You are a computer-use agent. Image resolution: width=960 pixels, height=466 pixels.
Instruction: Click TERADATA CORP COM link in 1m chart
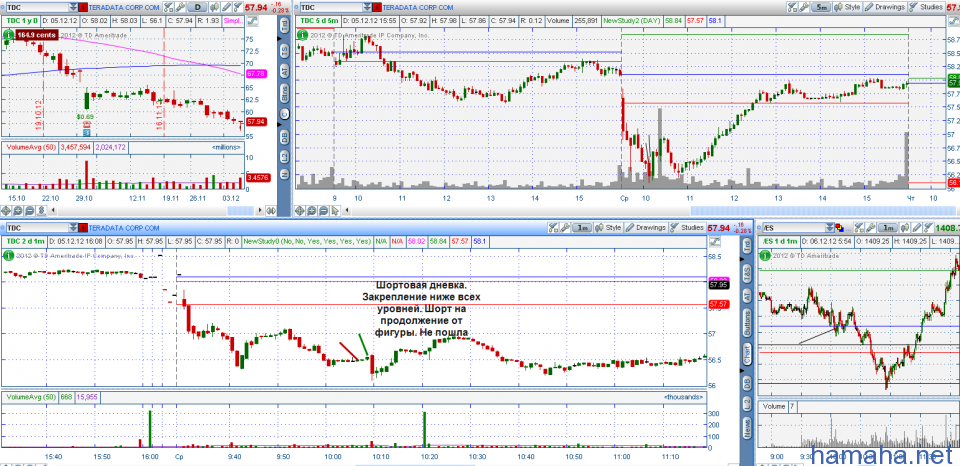coord(124,228)
